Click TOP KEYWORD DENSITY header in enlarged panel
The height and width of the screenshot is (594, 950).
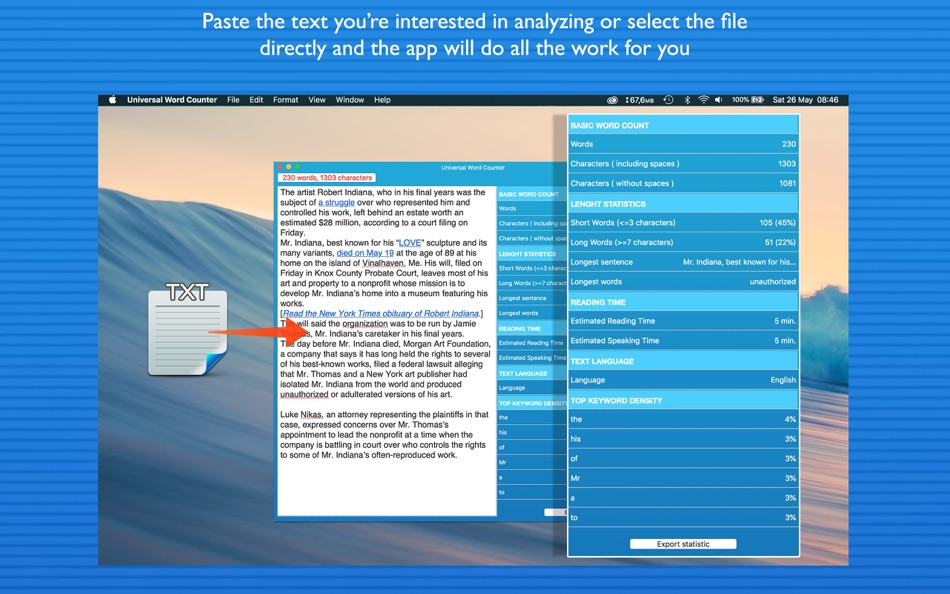[x=683, y=400]
